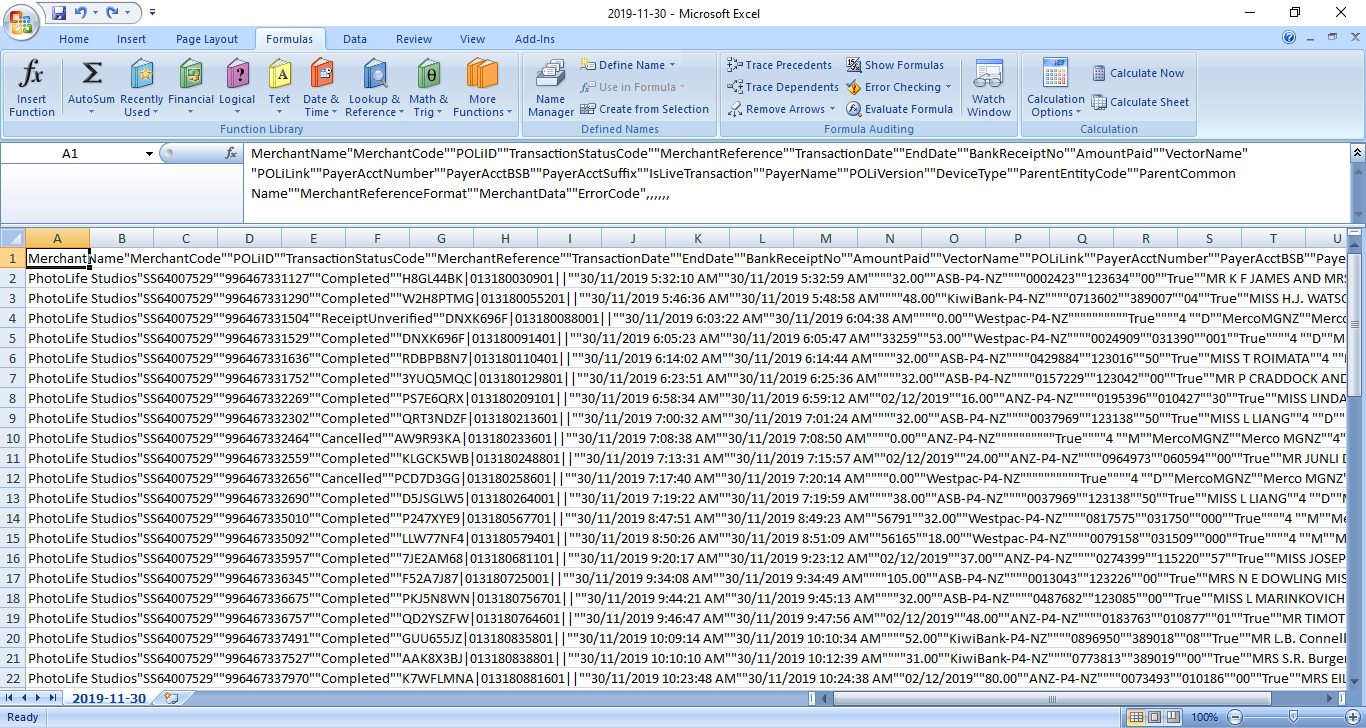Open Microsoft Excel Help
Screen dimensions: 1366x728
click(x=1290, y=38)
